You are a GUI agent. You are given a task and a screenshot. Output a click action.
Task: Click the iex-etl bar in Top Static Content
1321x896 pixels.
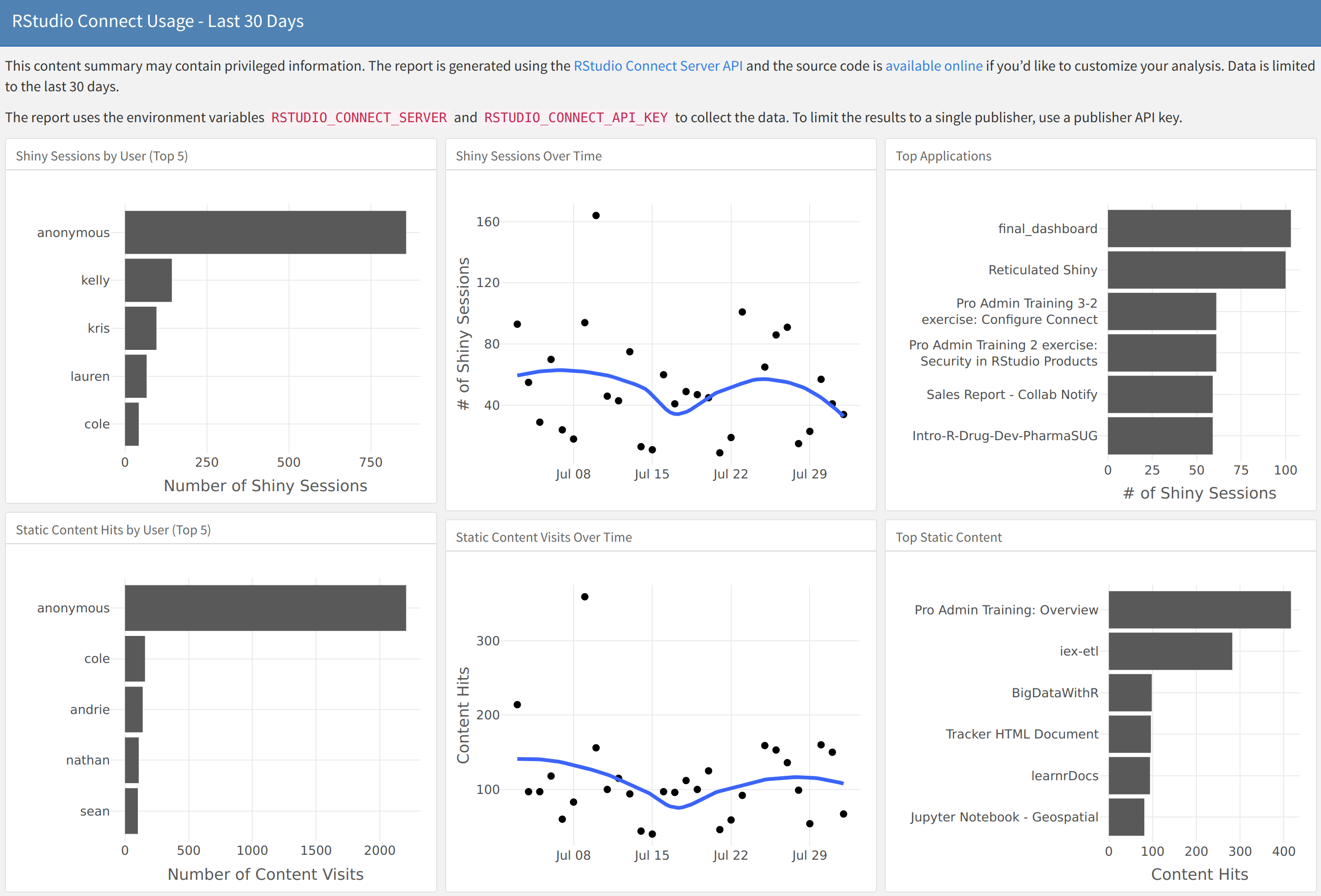click(x=1170, y=651)
